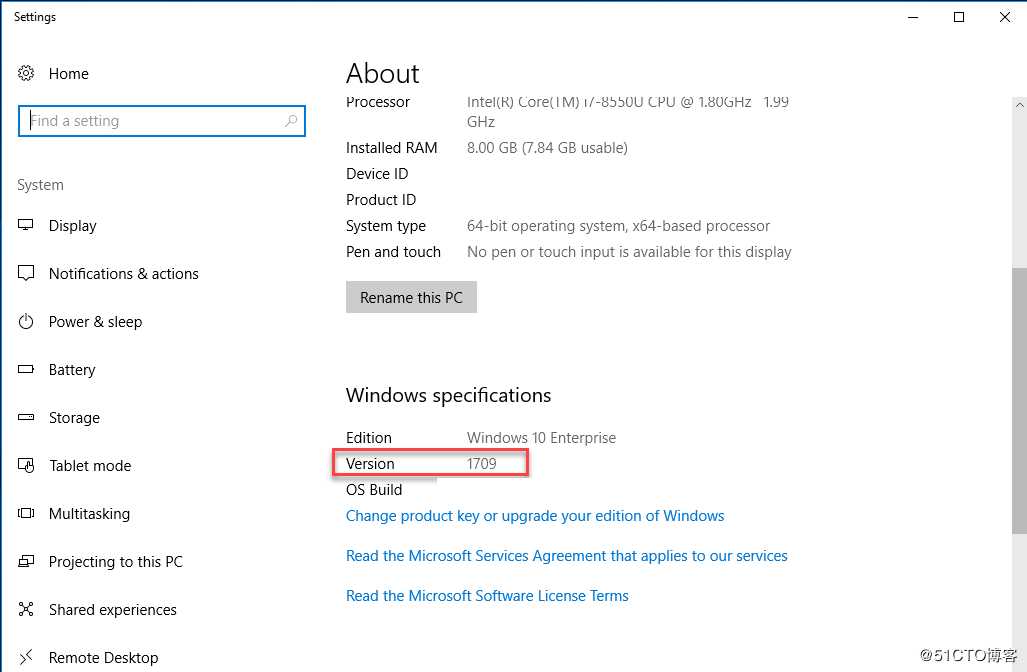
Task: Close the Settings window
Action: point(1005,17)
